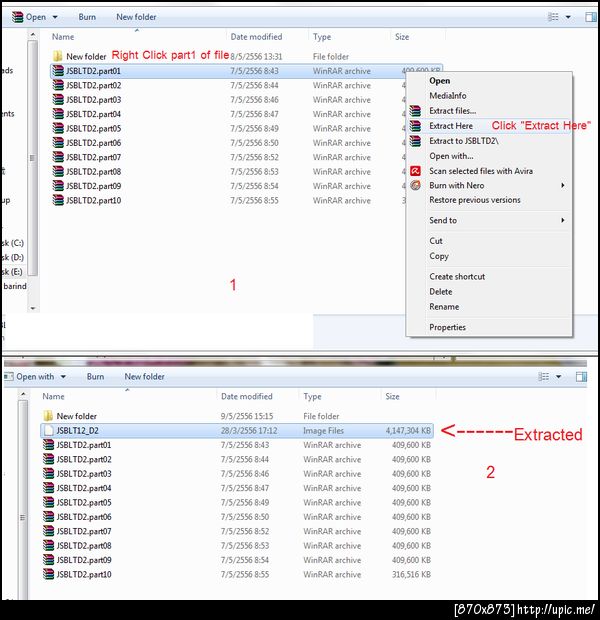This screenshot has width=600, height=620.
Task: Click the Nero icon in context menu
Action: (415, 185)
